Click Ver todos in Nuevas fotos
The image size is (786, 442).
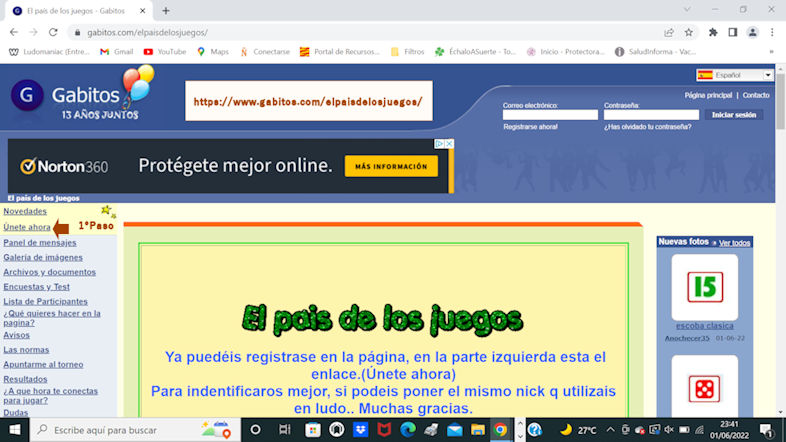734,243
